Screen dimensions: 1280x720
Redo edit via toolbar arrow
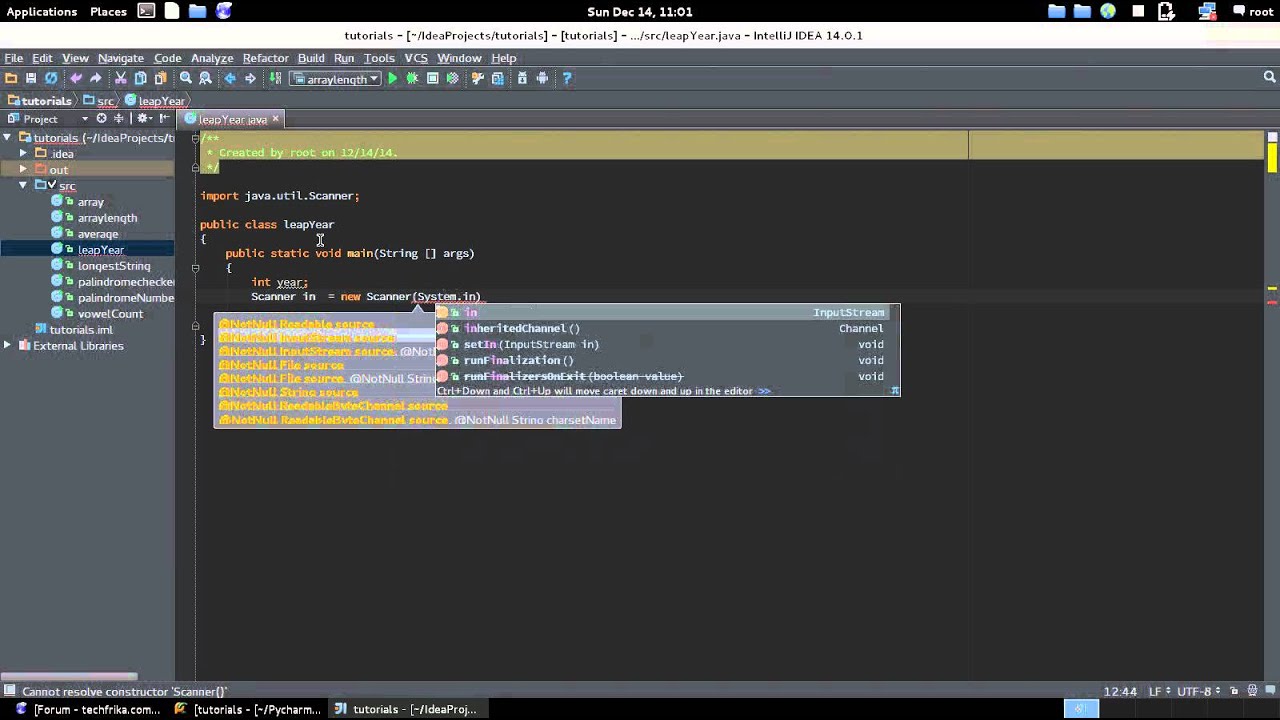[x=96, y=78]
